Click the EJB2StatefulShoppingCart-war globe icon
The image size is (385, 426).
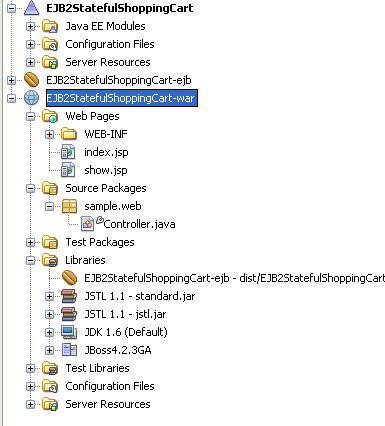32,98
